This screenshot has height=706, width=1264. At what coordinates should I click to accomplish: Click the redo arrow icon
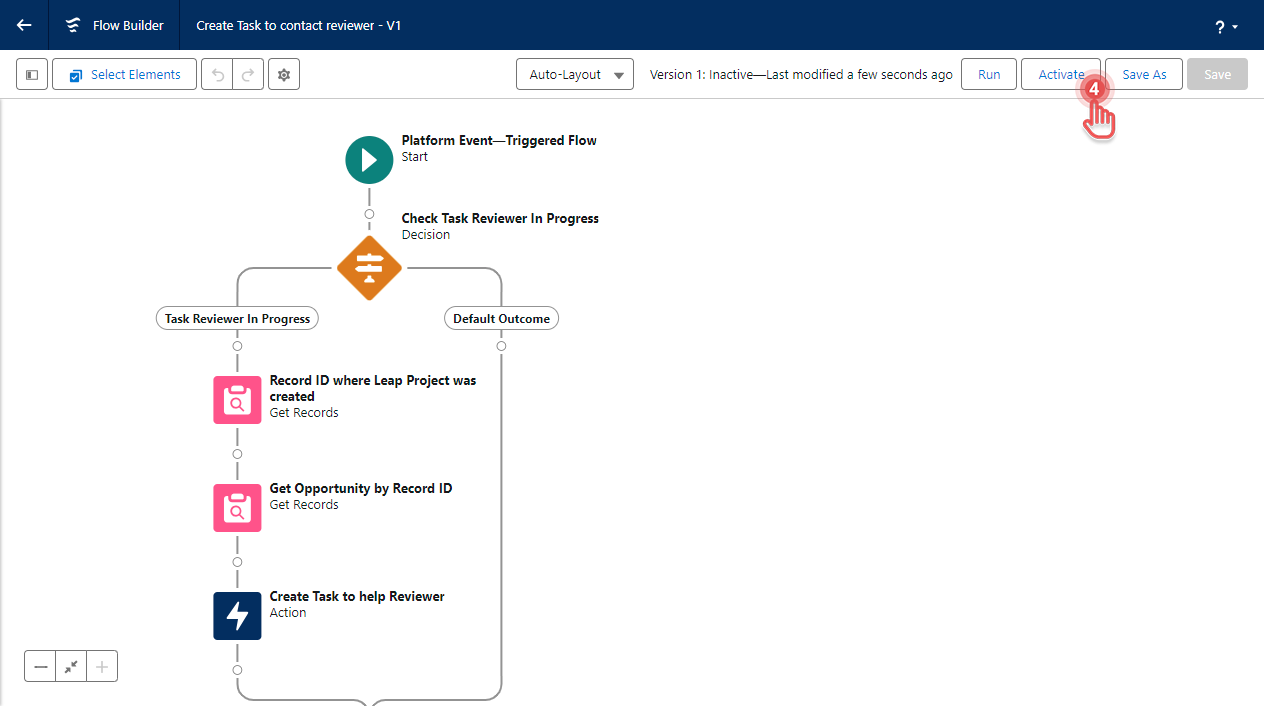click(x=248, y=75)
